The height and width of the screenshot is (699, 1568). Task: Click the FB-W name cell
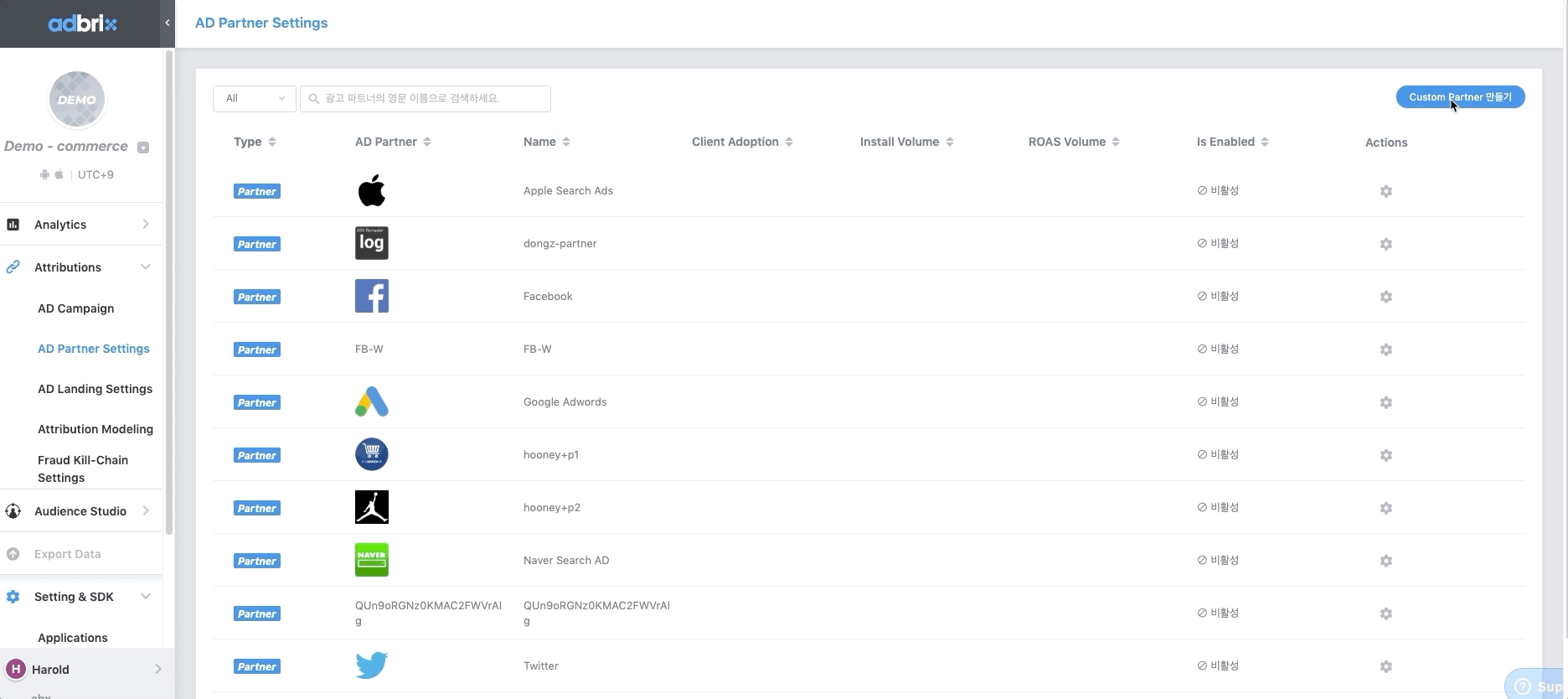(x=538, y=349)
